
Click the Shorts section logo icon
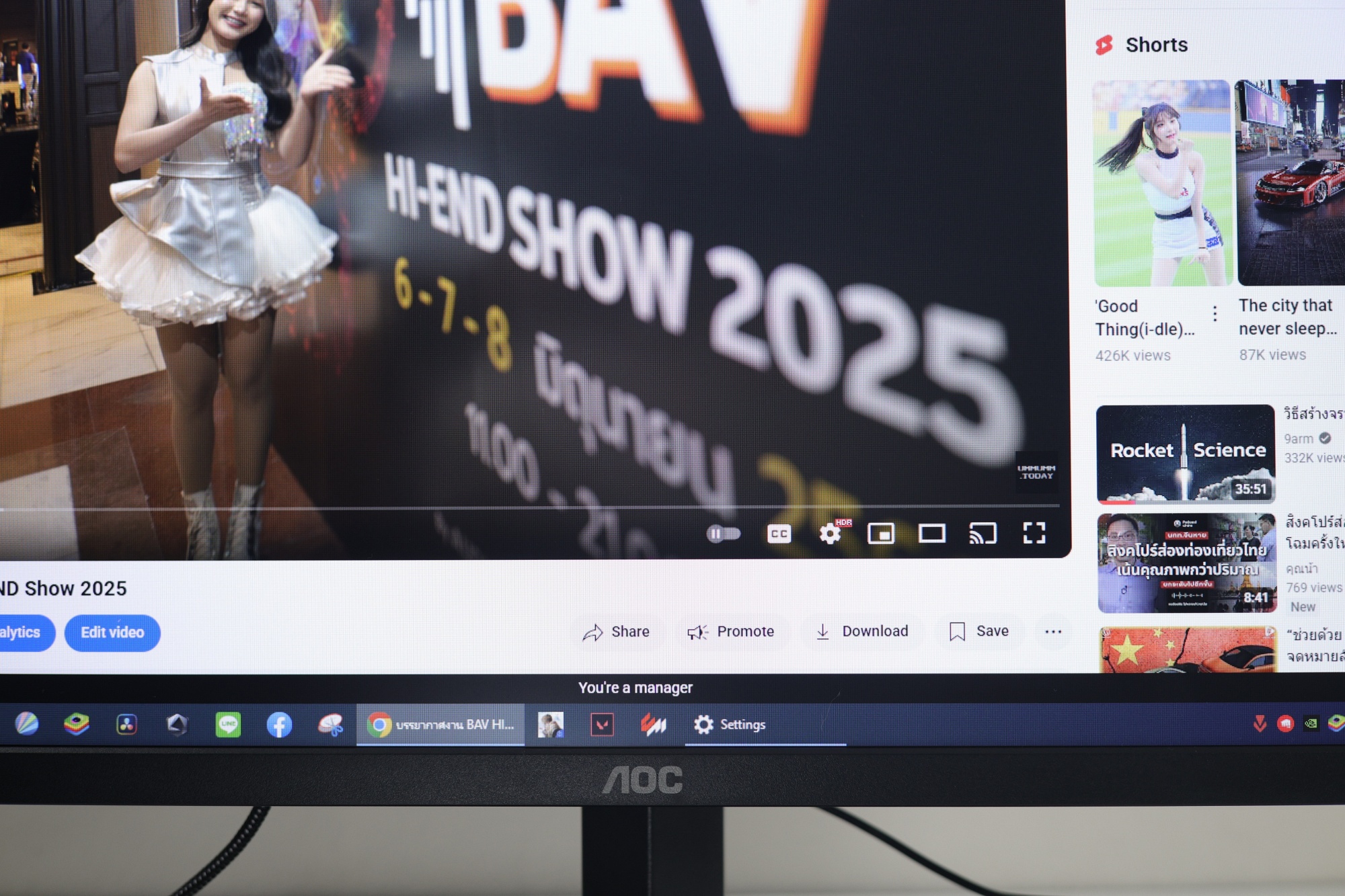[x=1104, y=45]
